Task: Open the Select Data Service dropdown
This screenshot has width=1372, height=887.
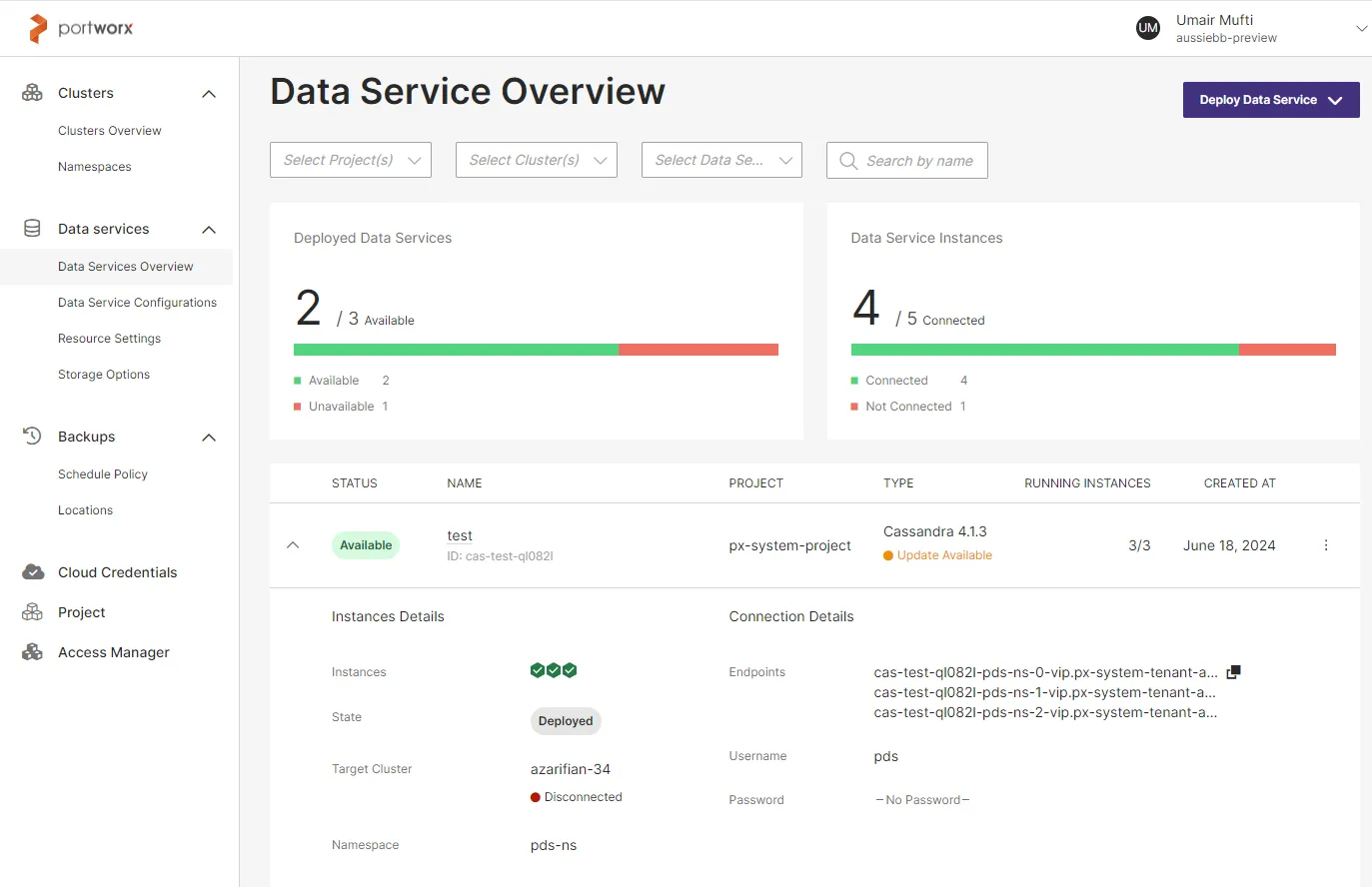Action: pos(721,160)
